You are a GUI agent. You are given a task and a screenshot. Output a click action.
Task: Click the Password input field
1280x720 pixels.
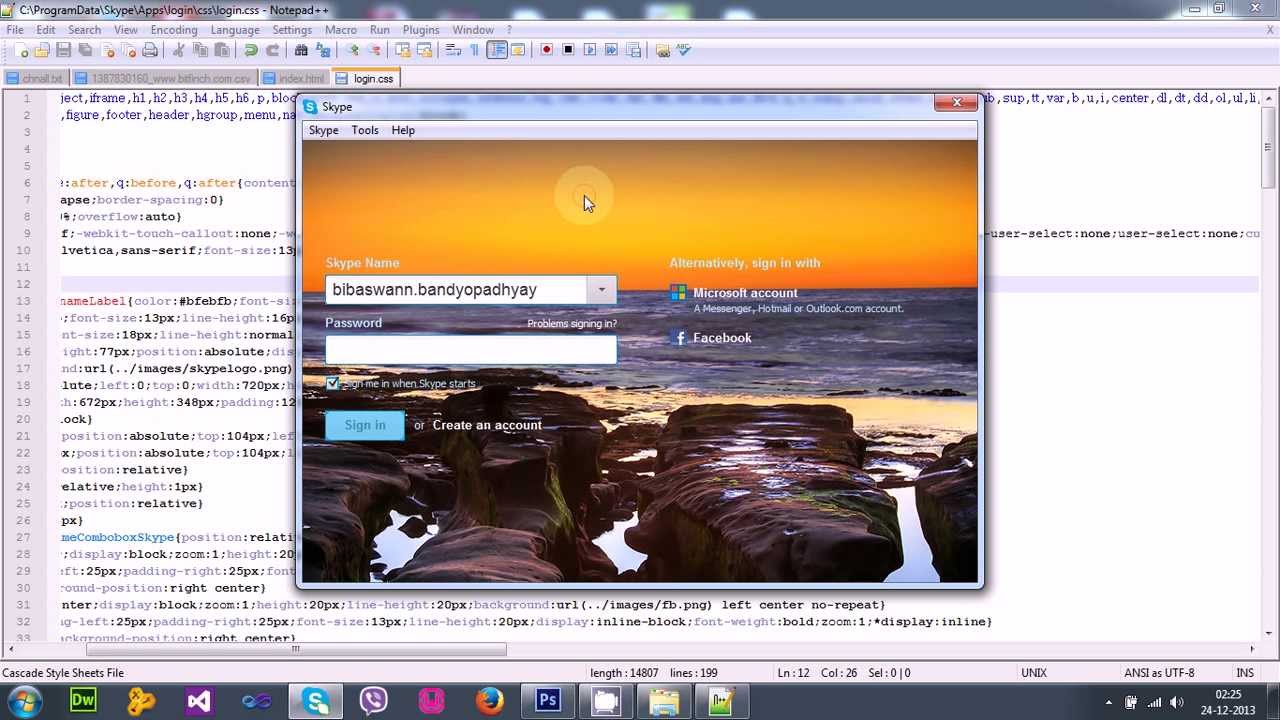(x=471, y=349)
